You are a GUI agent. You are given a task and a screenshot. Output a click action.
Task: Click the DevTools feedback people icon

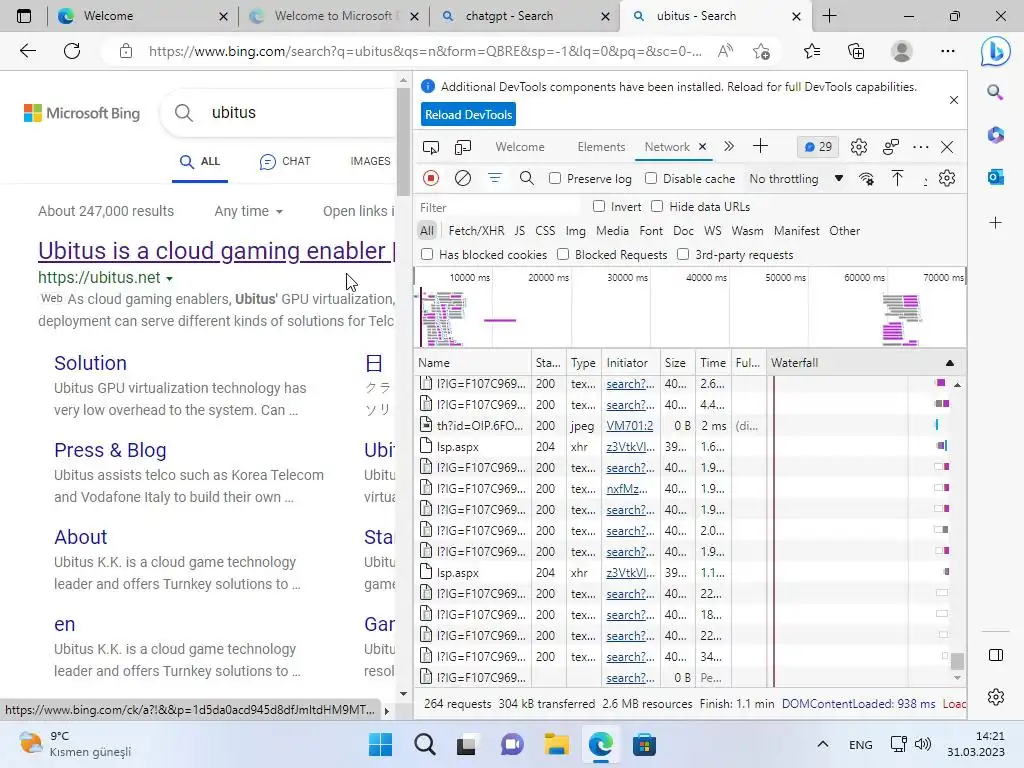[x=891, y=147]
